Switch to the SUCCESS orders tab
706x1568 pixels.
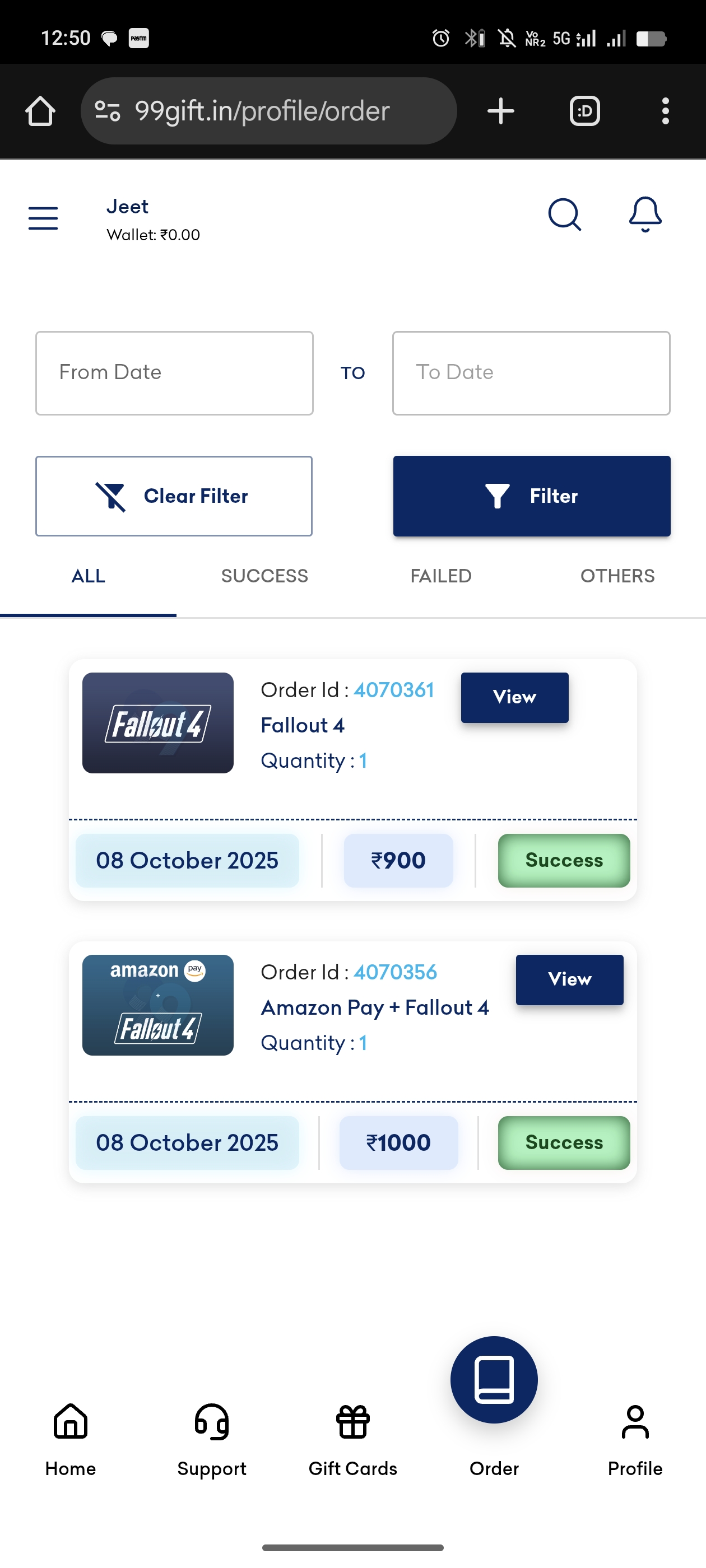pos(264,576)
